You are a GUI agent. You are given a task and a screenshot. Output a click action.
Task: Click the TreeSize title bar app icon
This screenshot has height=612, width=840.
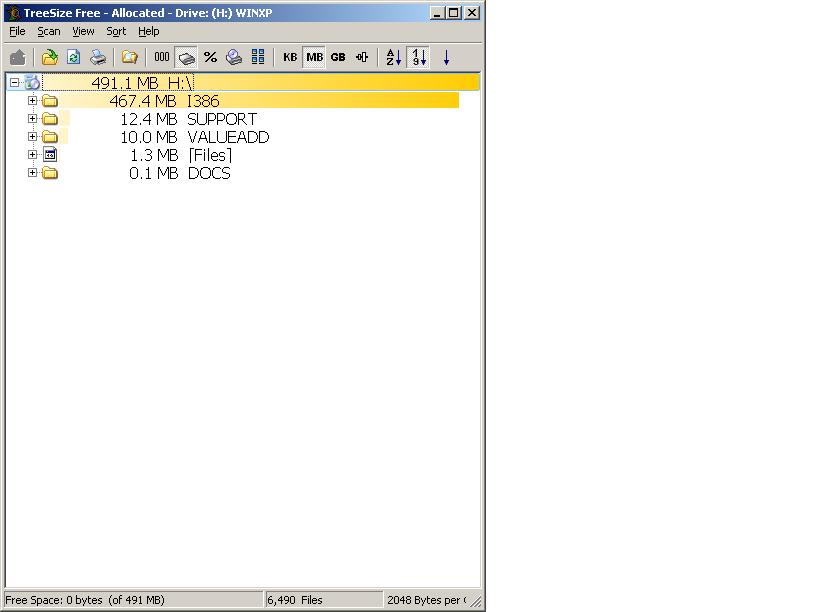(x=13, y=13)
